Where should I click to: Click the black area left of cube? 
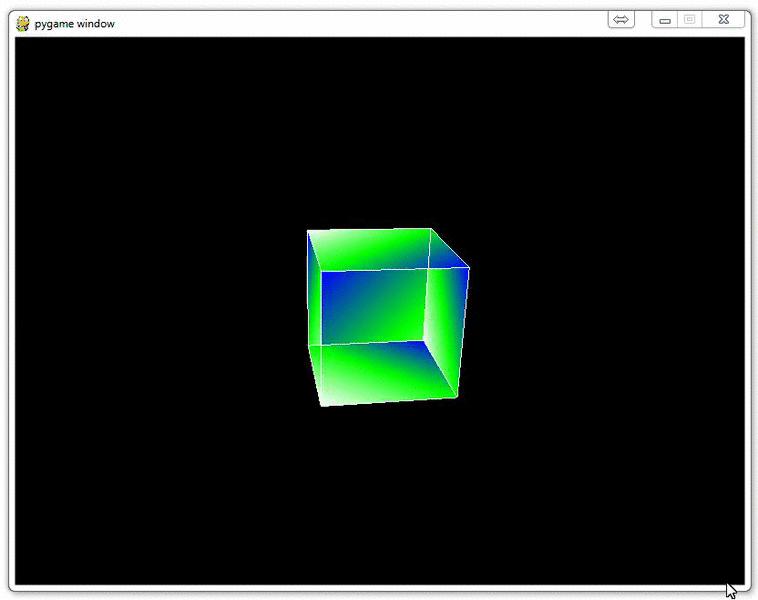coord(150,310)
